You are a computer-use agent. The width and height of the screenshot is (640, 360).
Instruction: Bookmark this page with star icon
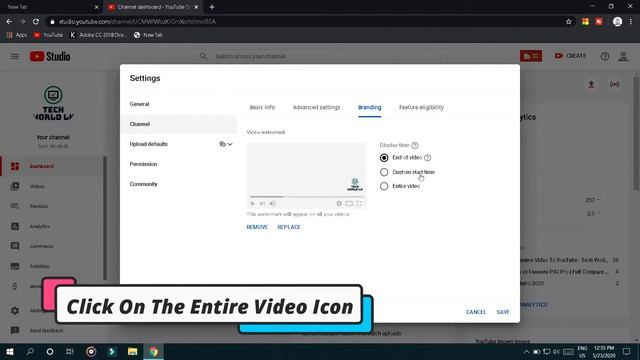[x=569, y=22]
